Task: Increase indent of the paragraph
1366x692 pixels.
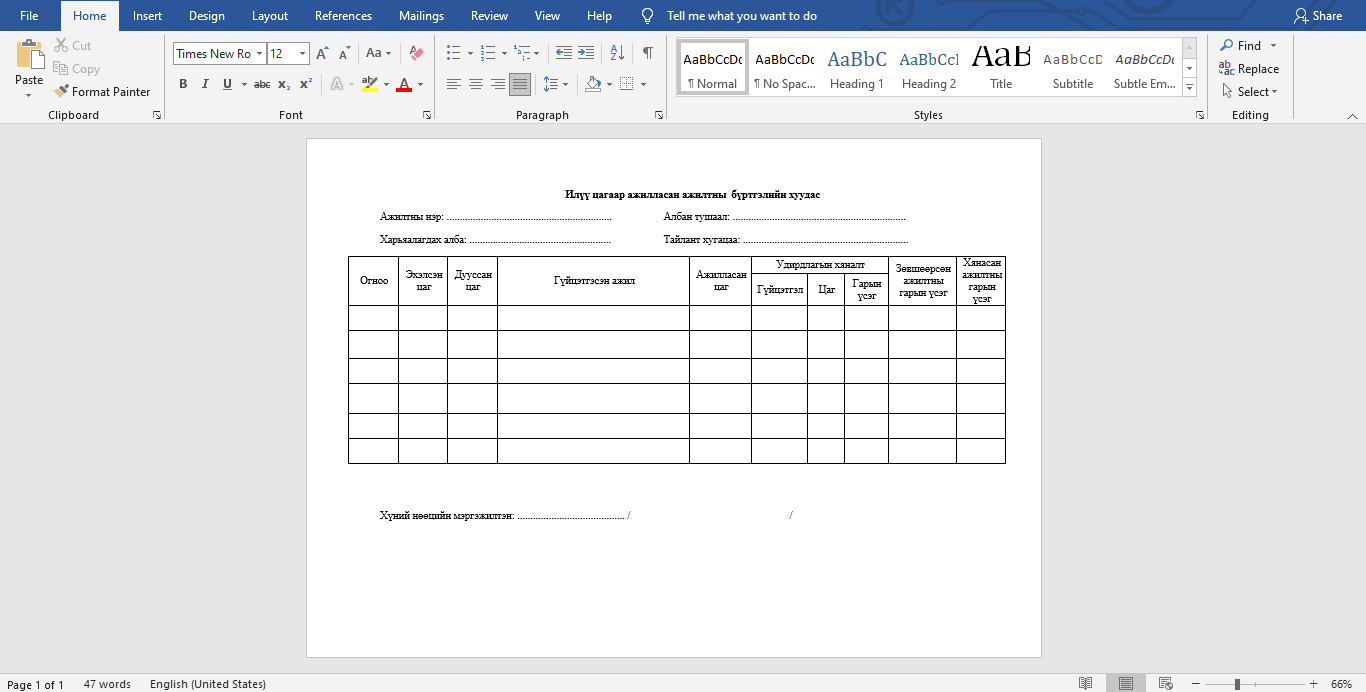Action: point(586,53)
